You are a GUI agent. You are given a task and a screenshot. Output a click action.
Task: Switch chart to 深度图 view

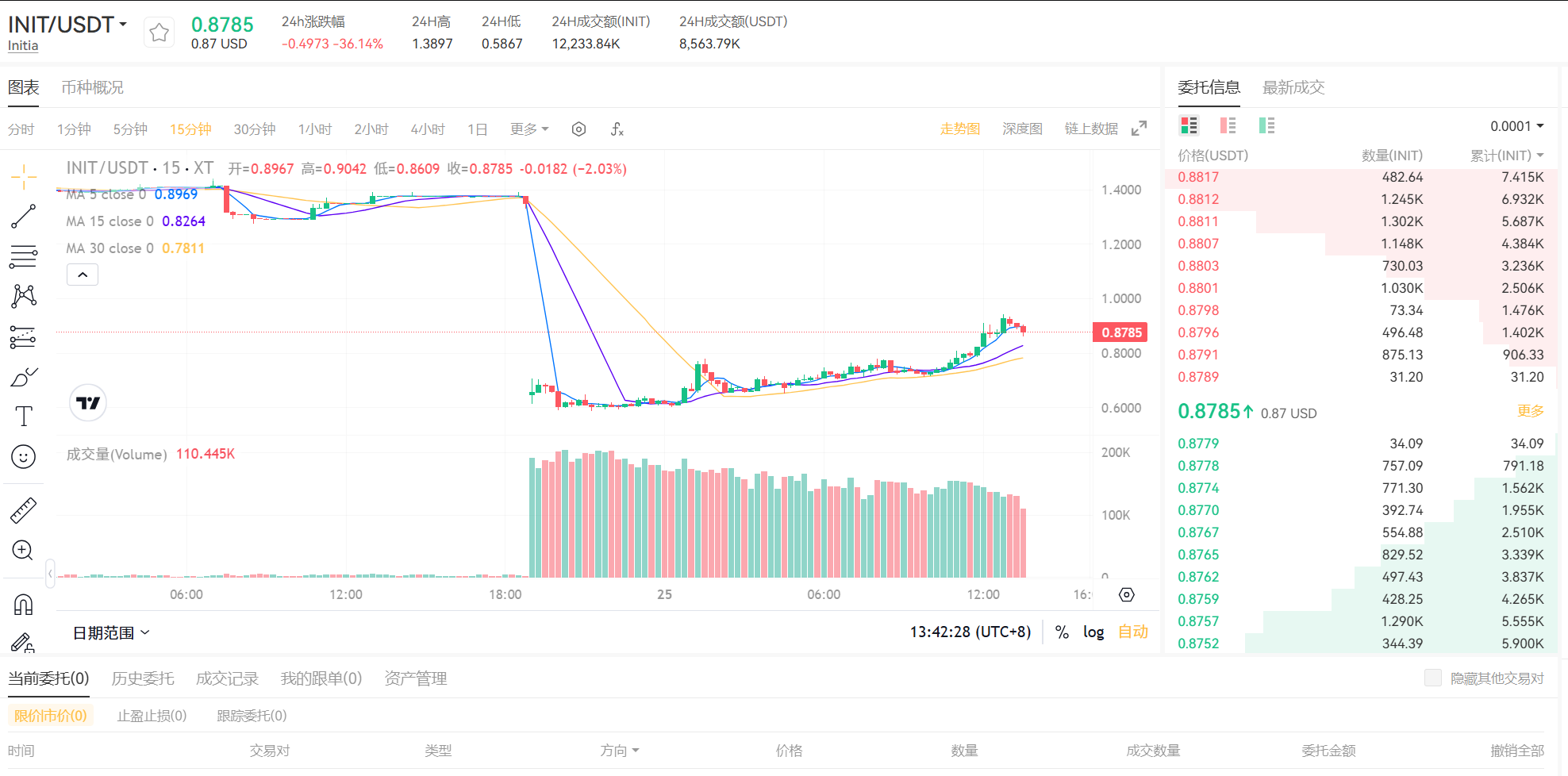1022,129
